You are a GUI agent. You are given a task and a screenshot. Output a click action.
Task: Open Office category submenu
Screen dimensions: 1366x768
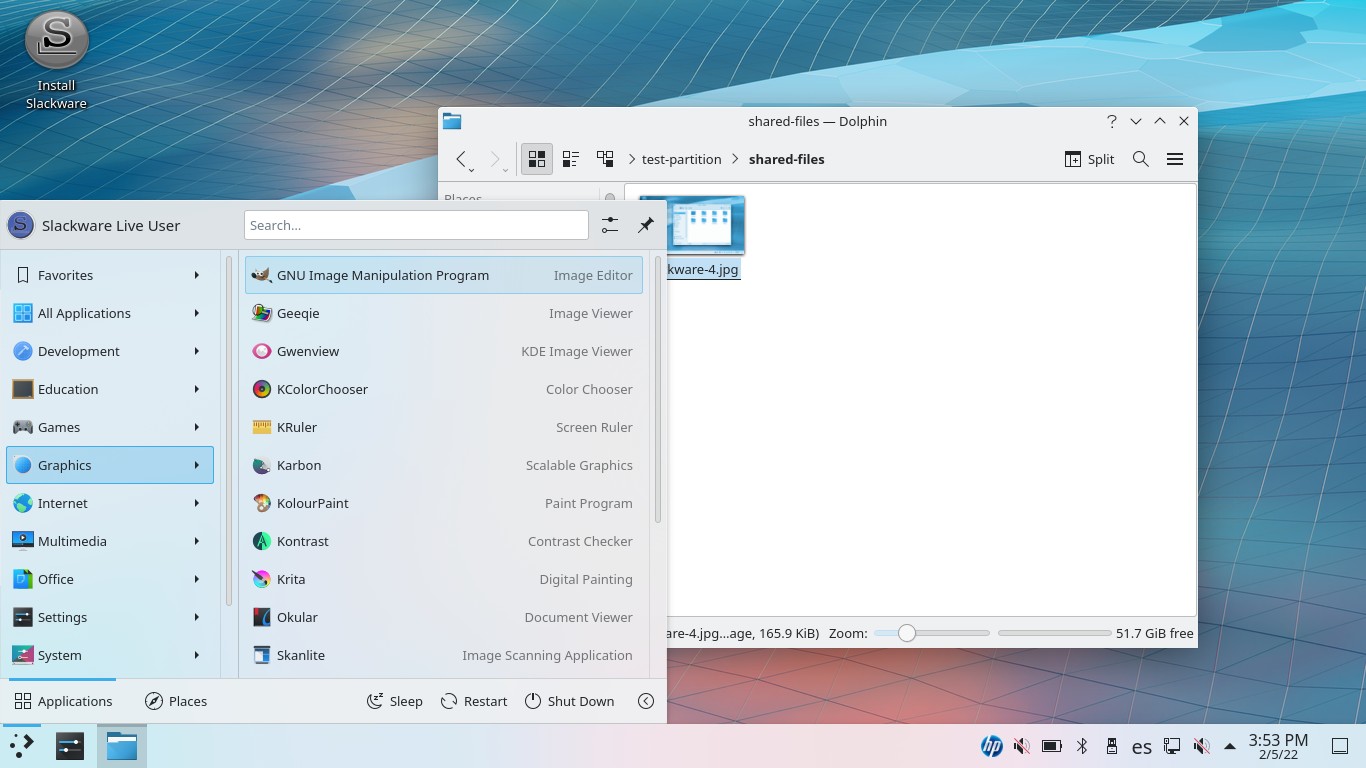110,579
